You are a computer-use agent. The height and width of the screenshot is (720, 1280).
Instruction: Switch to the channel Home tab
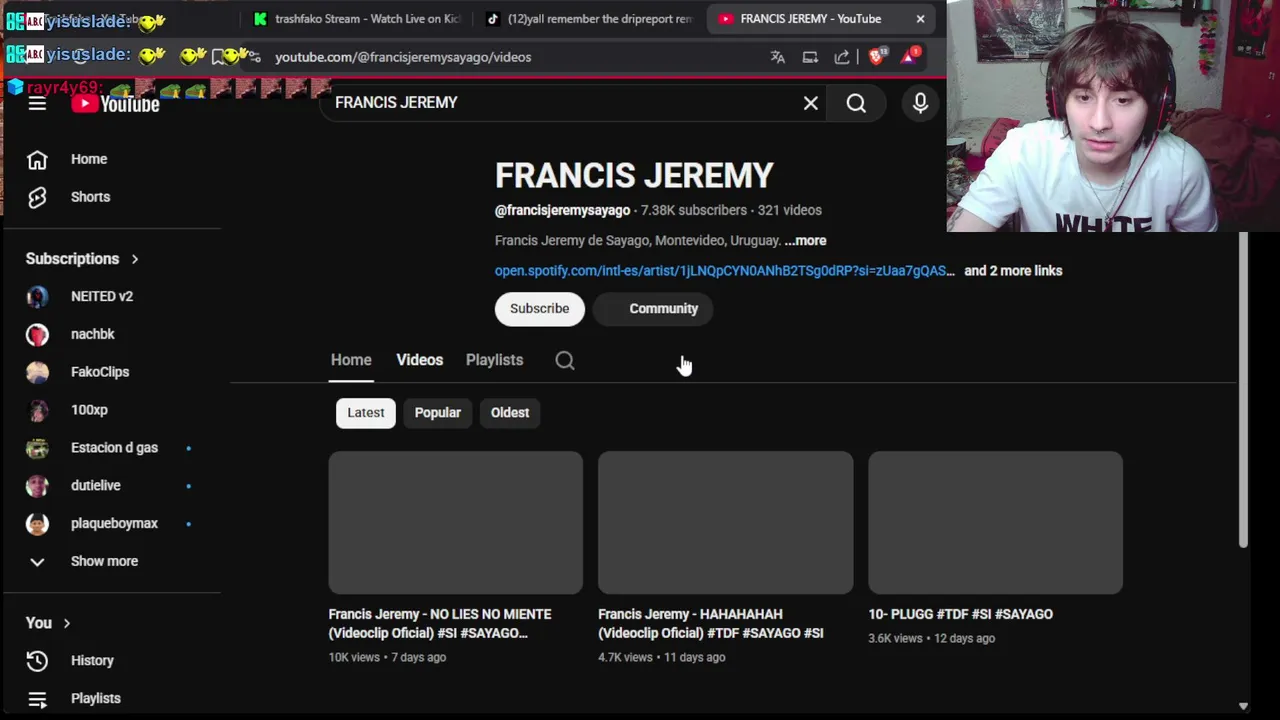point(351,360)
